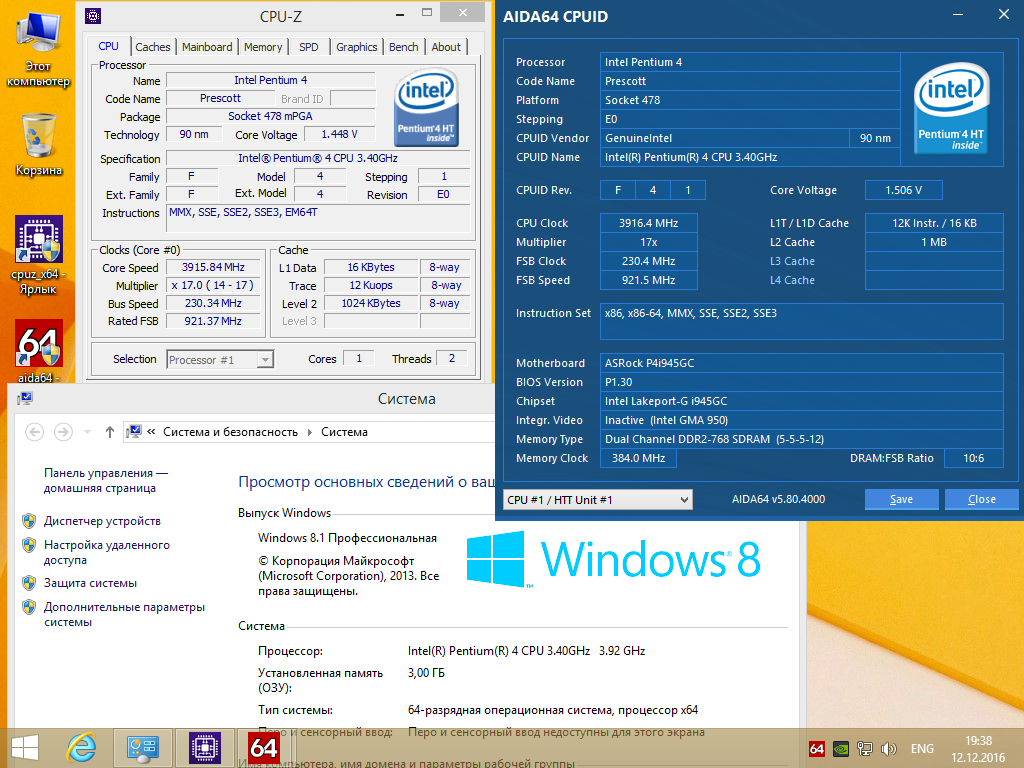Click the shield icon beside Диспетчер устройств
The height and width of the screenshot is (768, 1024).
pos(29,520)
